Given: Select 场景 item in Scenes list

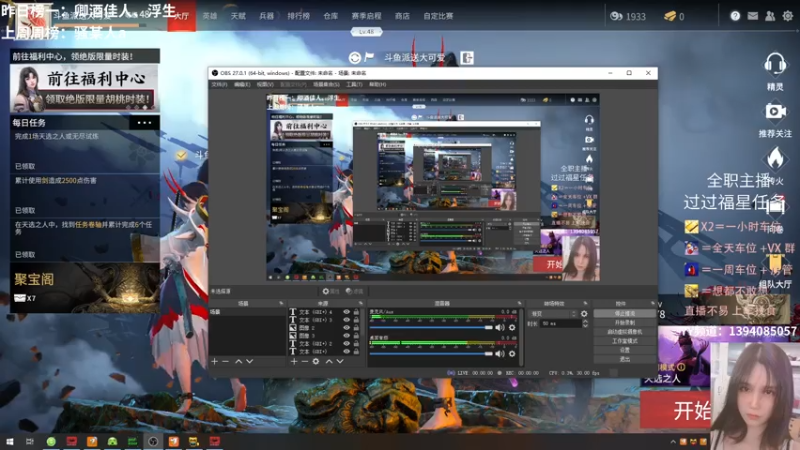Looking at the screenshot, I should click(x=248, y=312).
